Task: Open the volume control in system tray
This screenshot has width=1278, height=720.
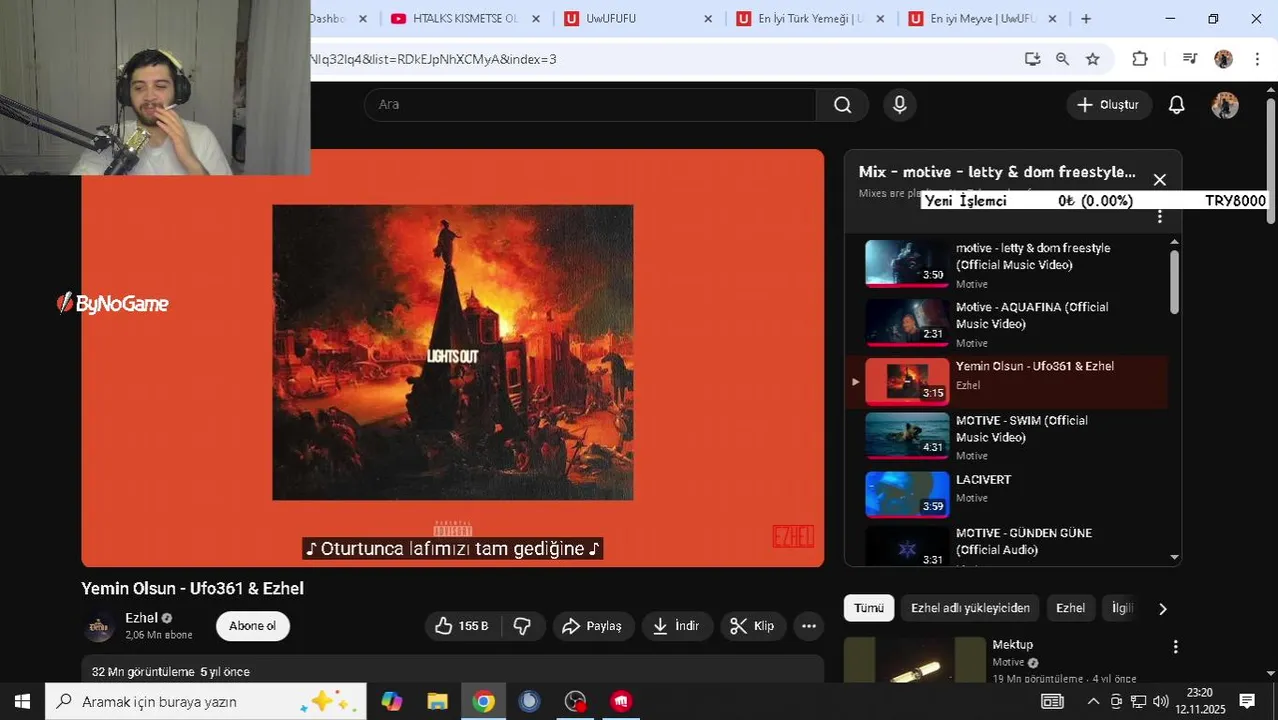Action: click(1160, 701)
